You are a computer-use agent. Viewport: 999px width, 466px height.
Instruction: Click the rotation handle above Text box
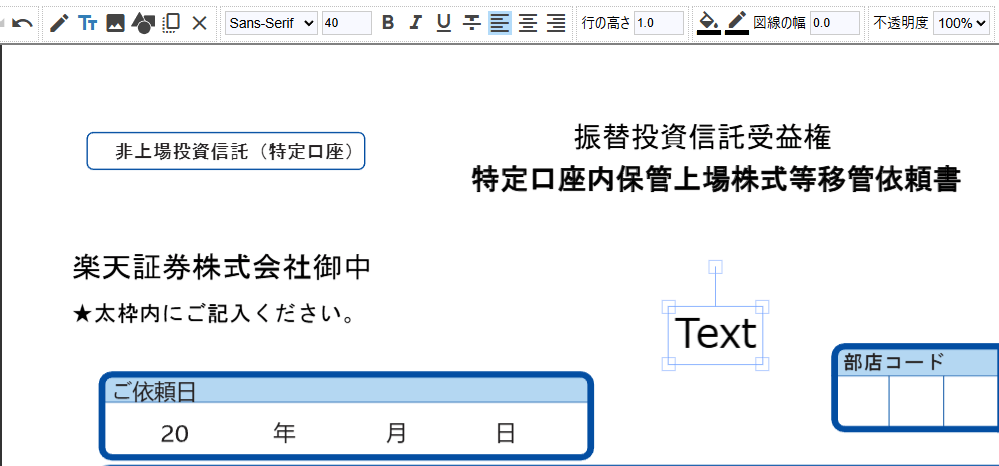(x=715, y=266)
